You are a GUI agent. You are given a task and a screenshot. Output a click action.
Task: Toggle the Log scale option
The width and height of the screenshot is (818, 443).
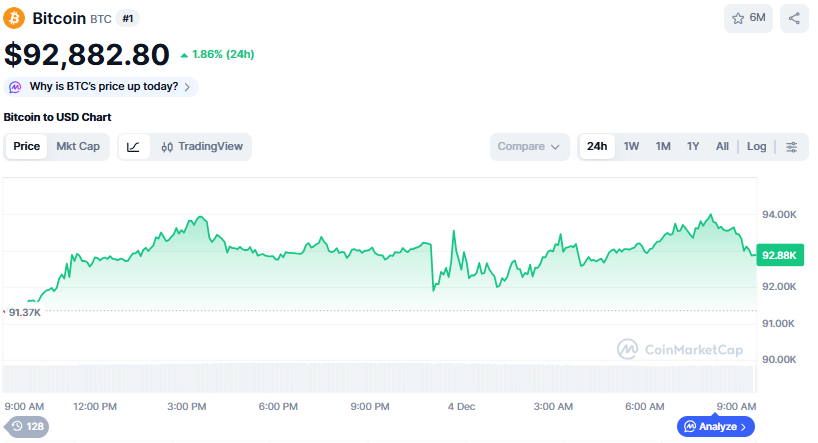tap(756, 147)
